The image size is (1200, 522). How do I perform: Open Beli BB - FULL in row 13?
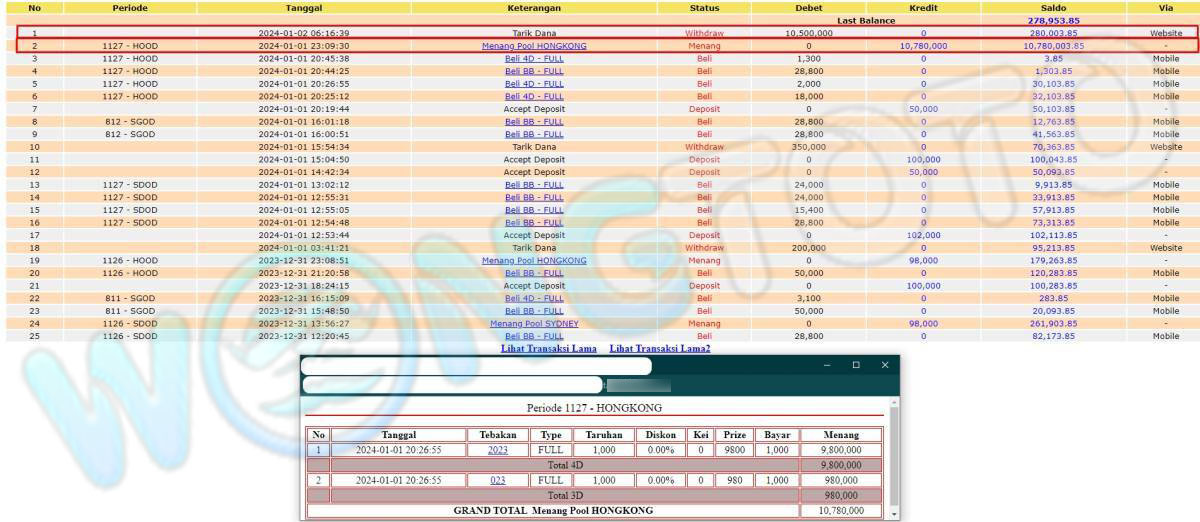point(534,185)
